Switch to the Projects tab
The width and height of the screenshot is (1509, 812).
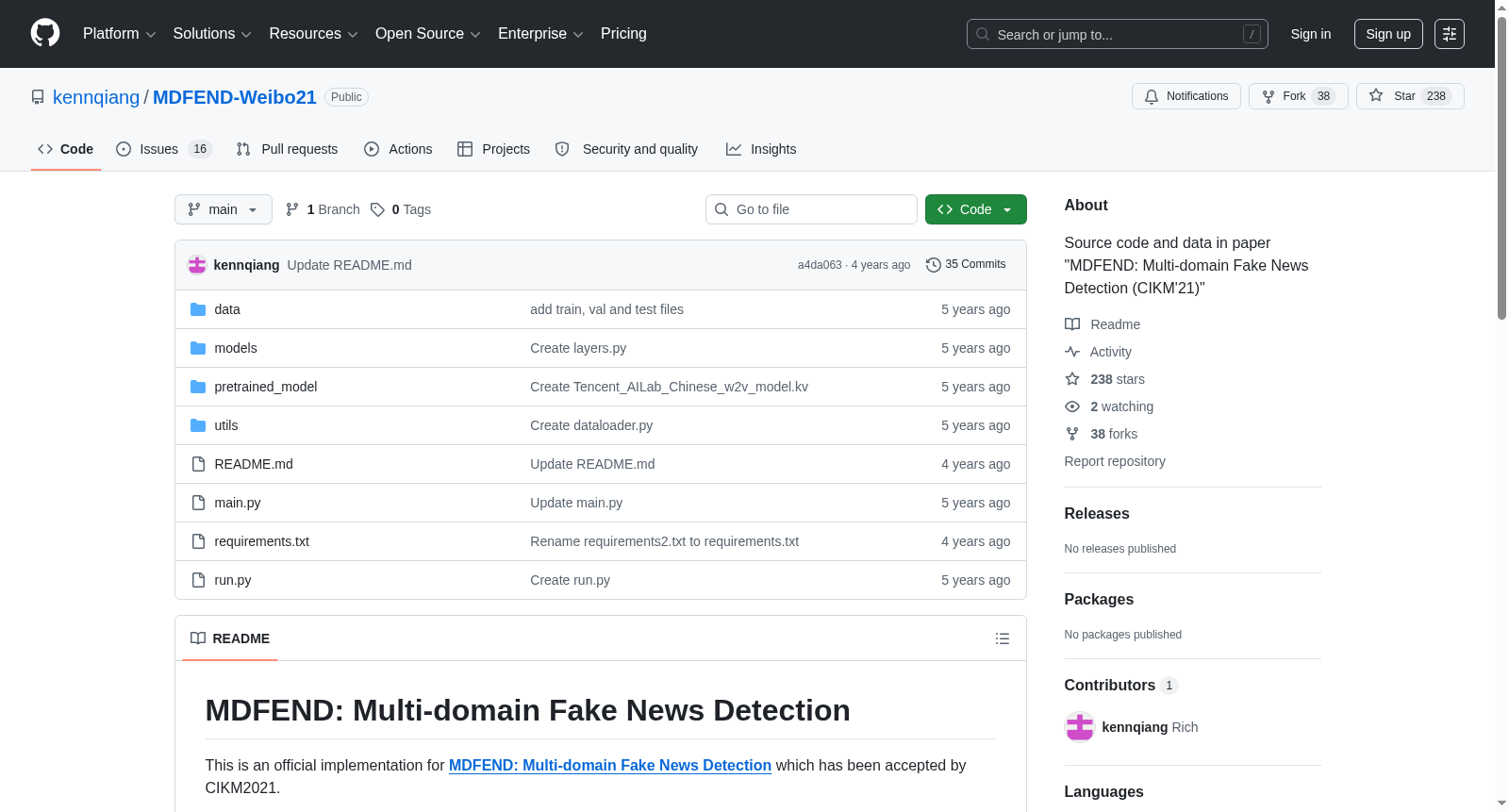pos(493,149)
